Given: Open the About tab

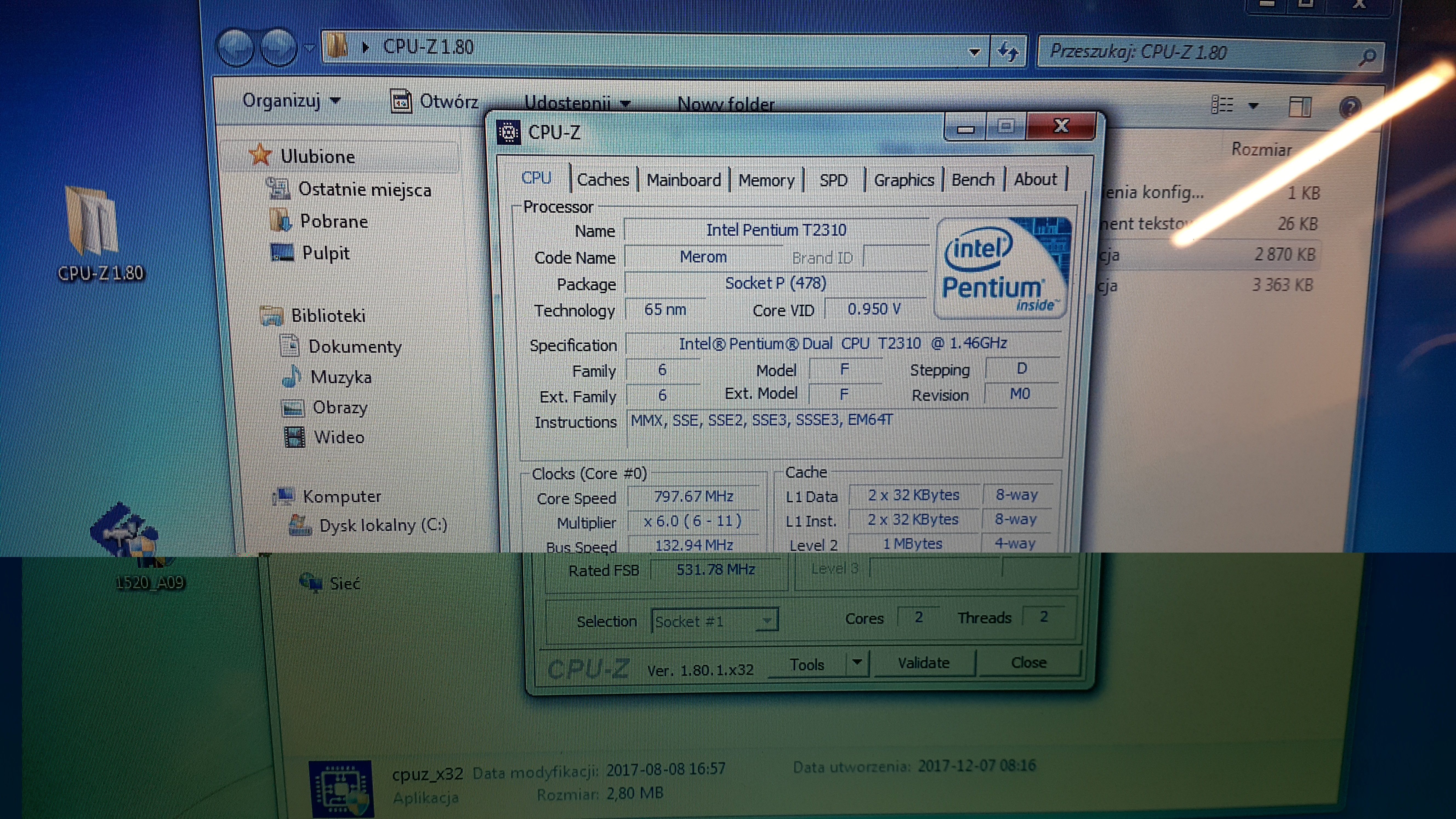Looking at the screenshot, I should (x=1036, y=179).
